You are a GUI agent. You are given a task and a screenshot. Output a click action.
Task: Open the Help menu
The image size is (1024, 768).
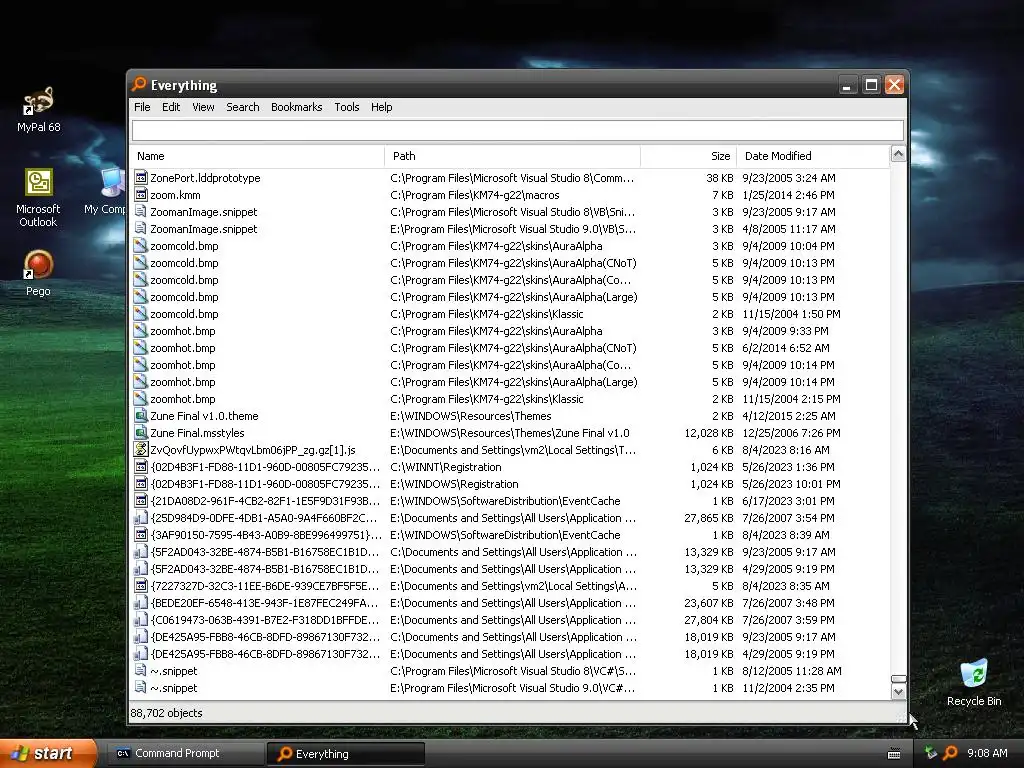[x=381, y=107]
